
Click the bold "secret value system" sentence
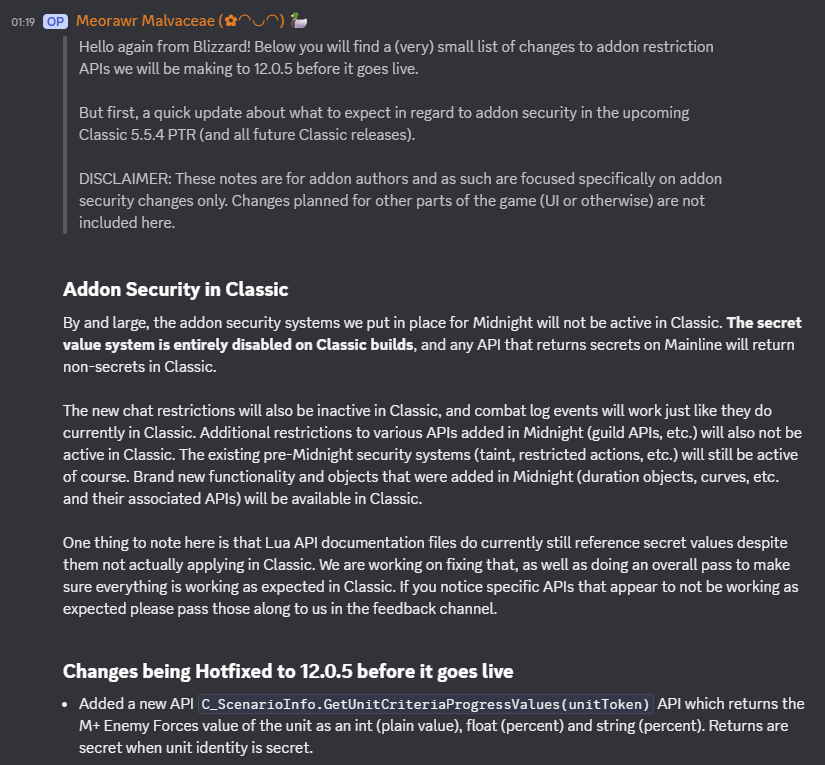point(764,323)
